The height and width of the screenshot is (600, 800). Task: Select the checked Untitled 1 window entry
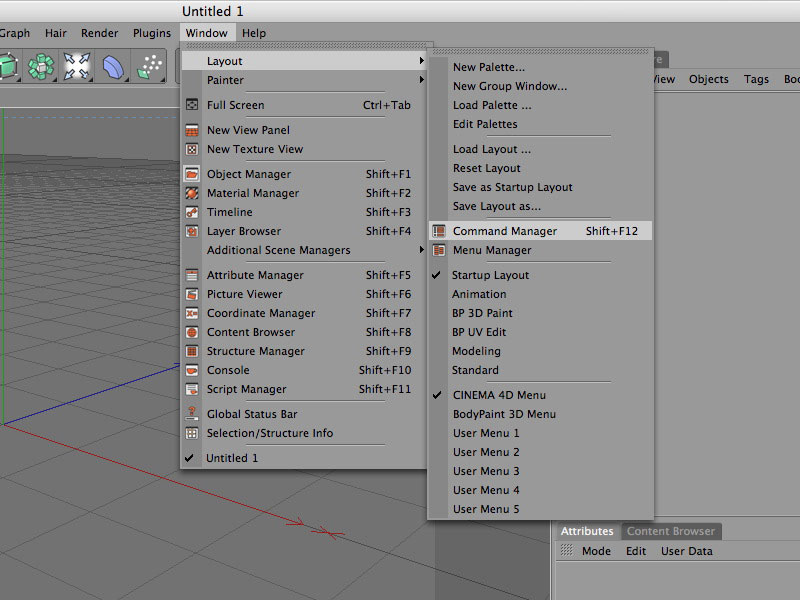click(x=232, y=458)
